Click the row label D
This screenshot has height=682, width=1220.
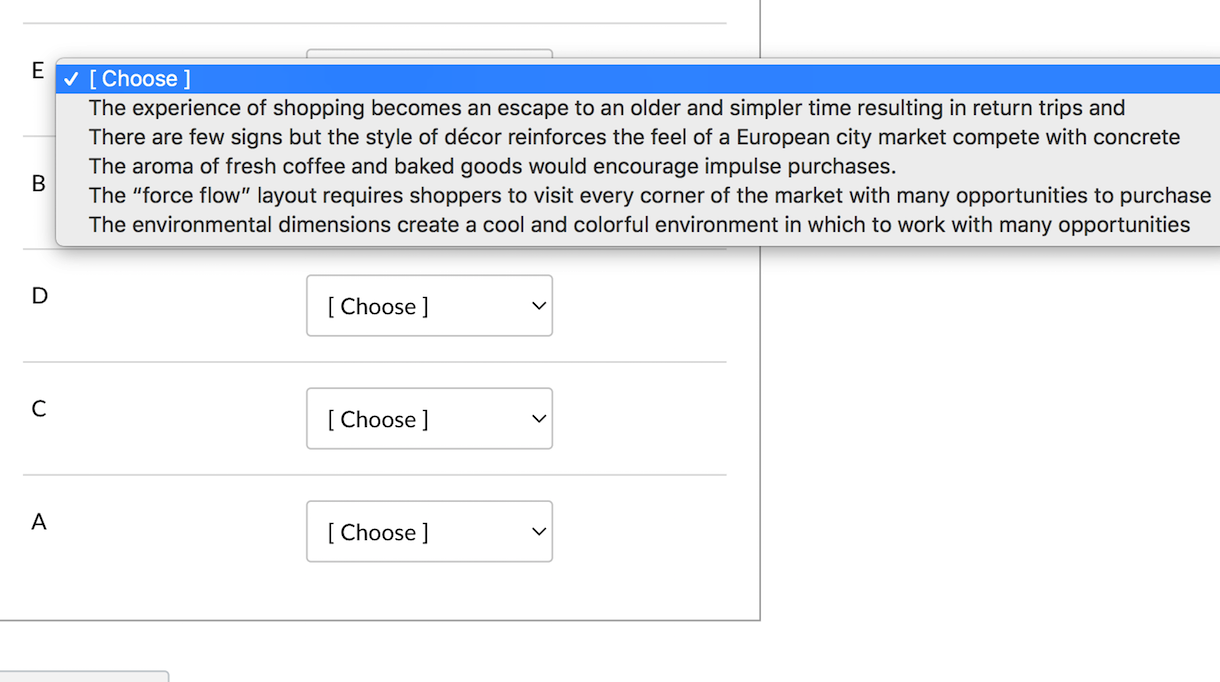coord(37,296)
